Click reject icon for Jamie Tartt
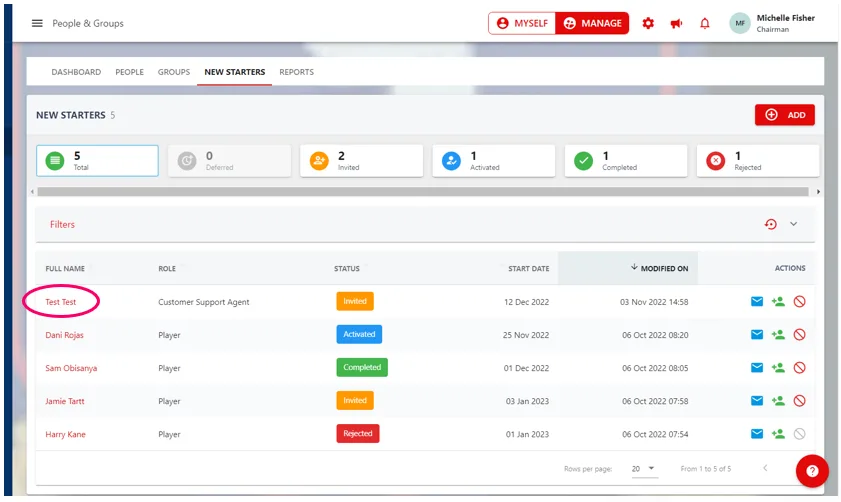This screenshot has width=841, height=502. [x=799, y=401]
